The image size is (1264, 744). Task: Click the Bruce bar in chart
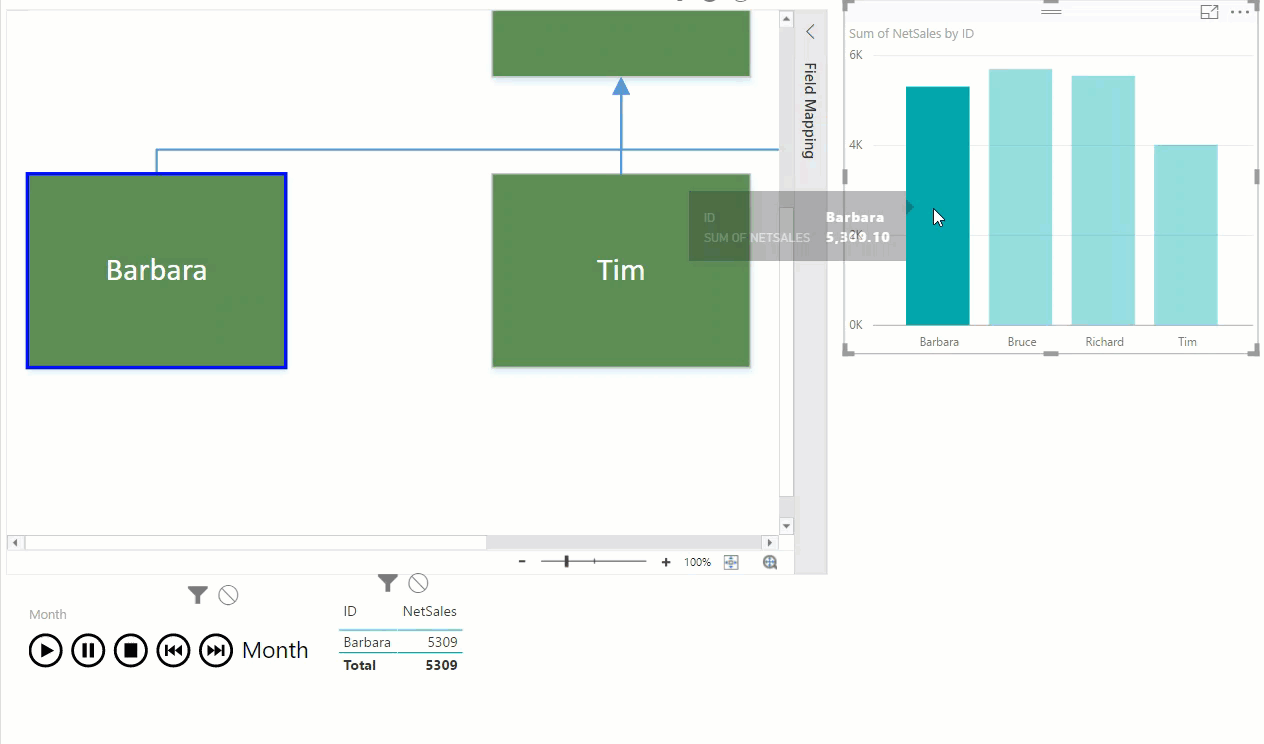[x=1021, y=197]
